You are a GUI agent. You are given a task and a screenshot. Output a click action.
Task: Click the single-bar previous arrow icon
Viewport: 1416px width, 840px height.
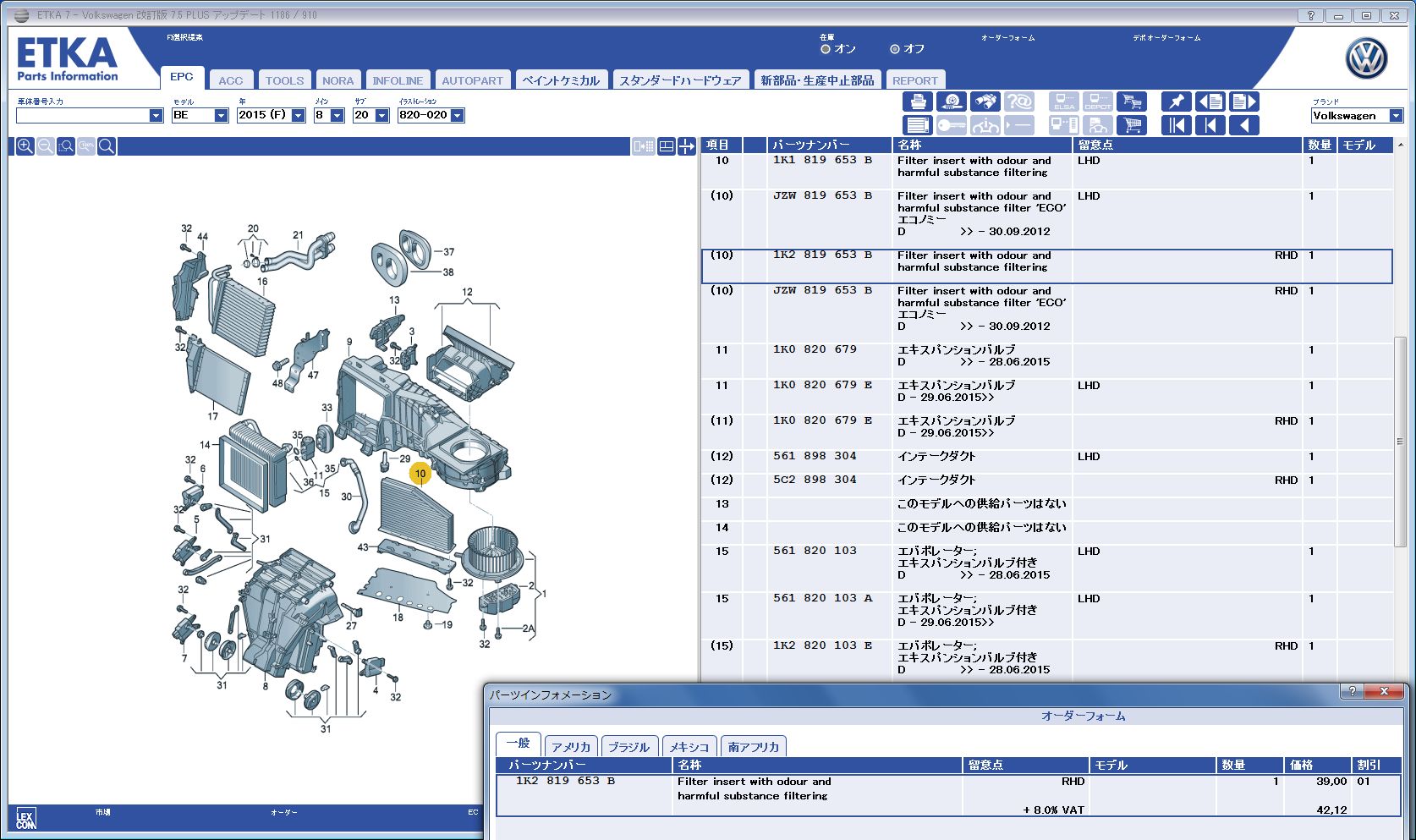click(x=1210, y=125)
